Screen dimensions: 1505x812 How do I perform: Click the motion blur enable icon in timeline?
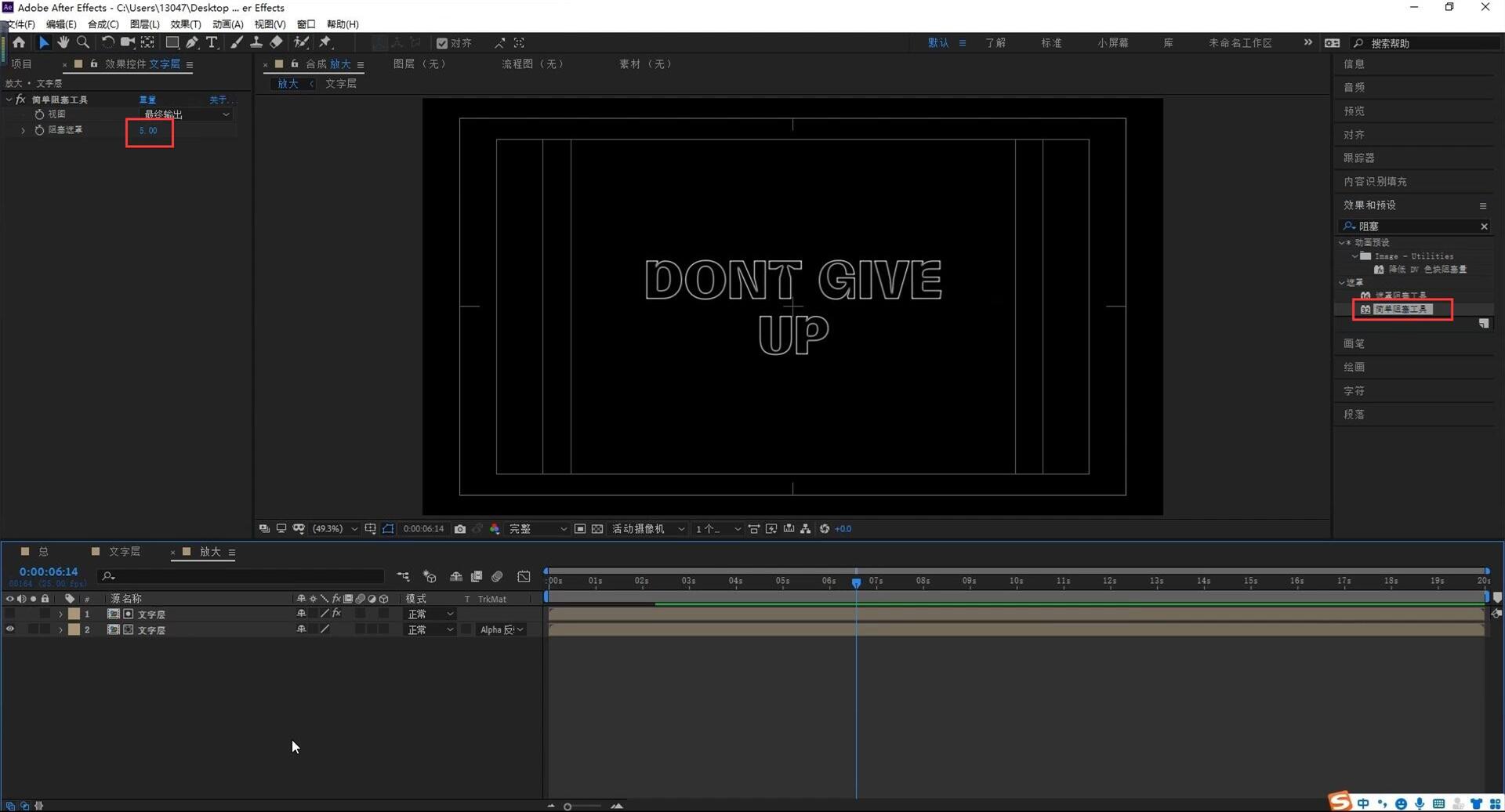[497, 576]
